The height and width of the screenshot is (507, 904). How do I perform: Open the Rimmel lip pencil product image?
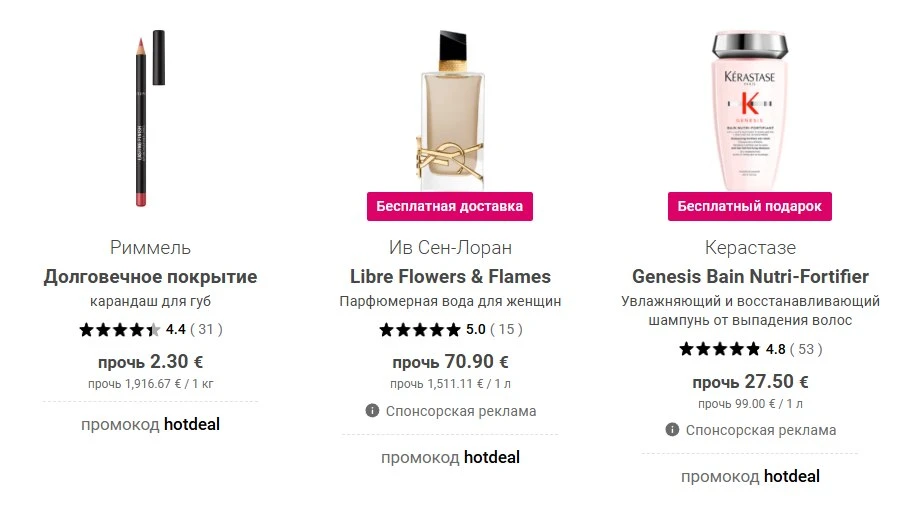pos(150,118)
